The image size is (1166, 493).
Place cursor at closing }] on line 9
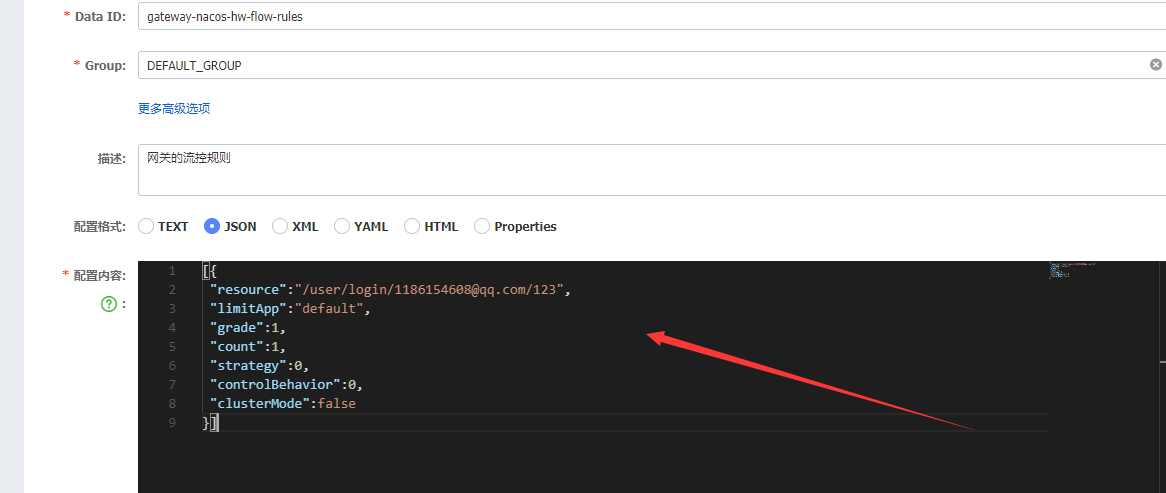click(x=210, y=423)
